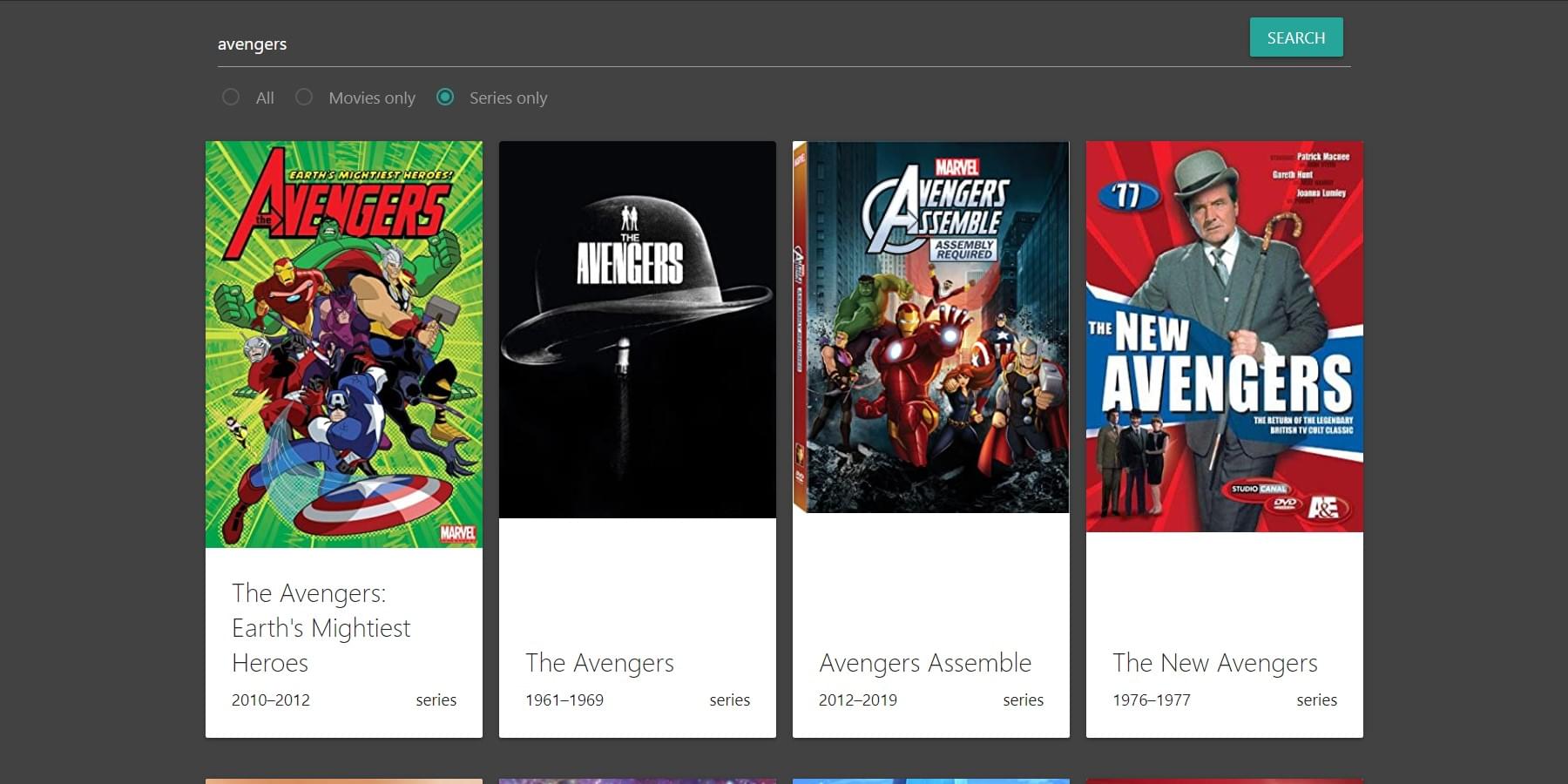
Task: Click title The Avengers: Earth's Mightiest Heroes
Action: (321, 627)
